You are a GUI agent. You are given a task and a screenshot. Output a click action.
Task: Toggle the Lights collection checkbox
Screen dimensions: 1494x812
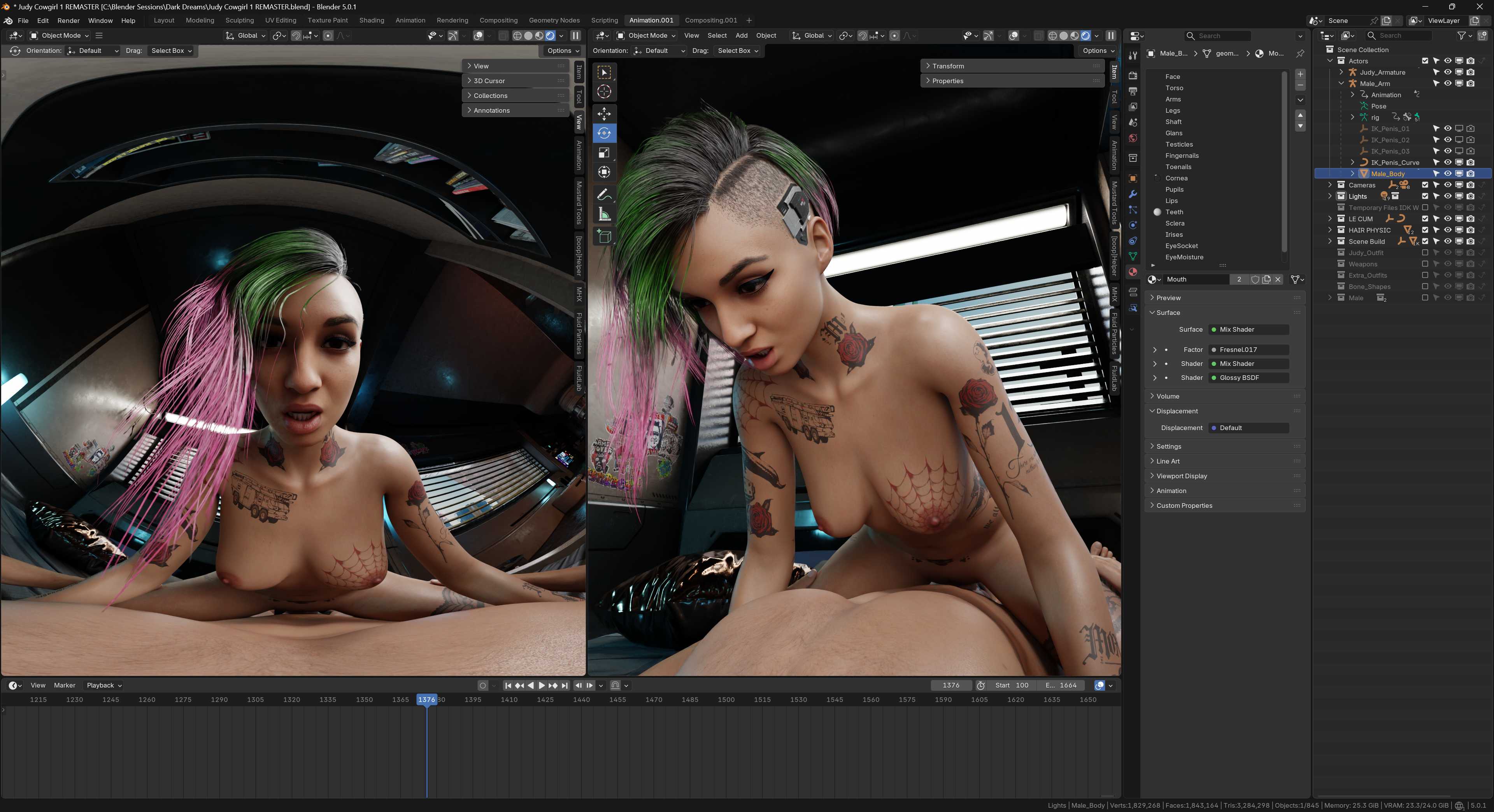1425,196
